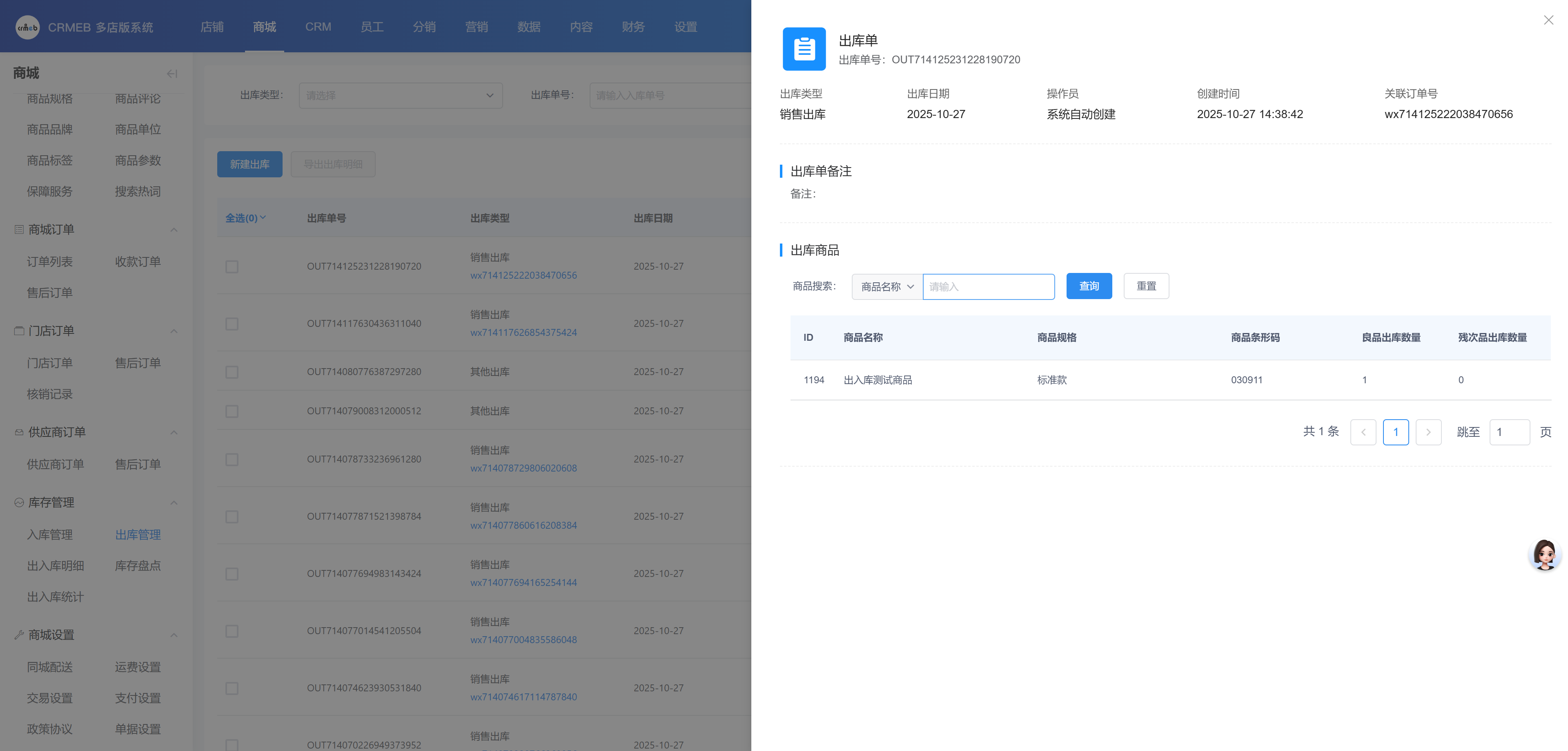The width and height of the screenshot is (1568, 751).
Task: Click the 重置 button
Action: point(1145,286)
